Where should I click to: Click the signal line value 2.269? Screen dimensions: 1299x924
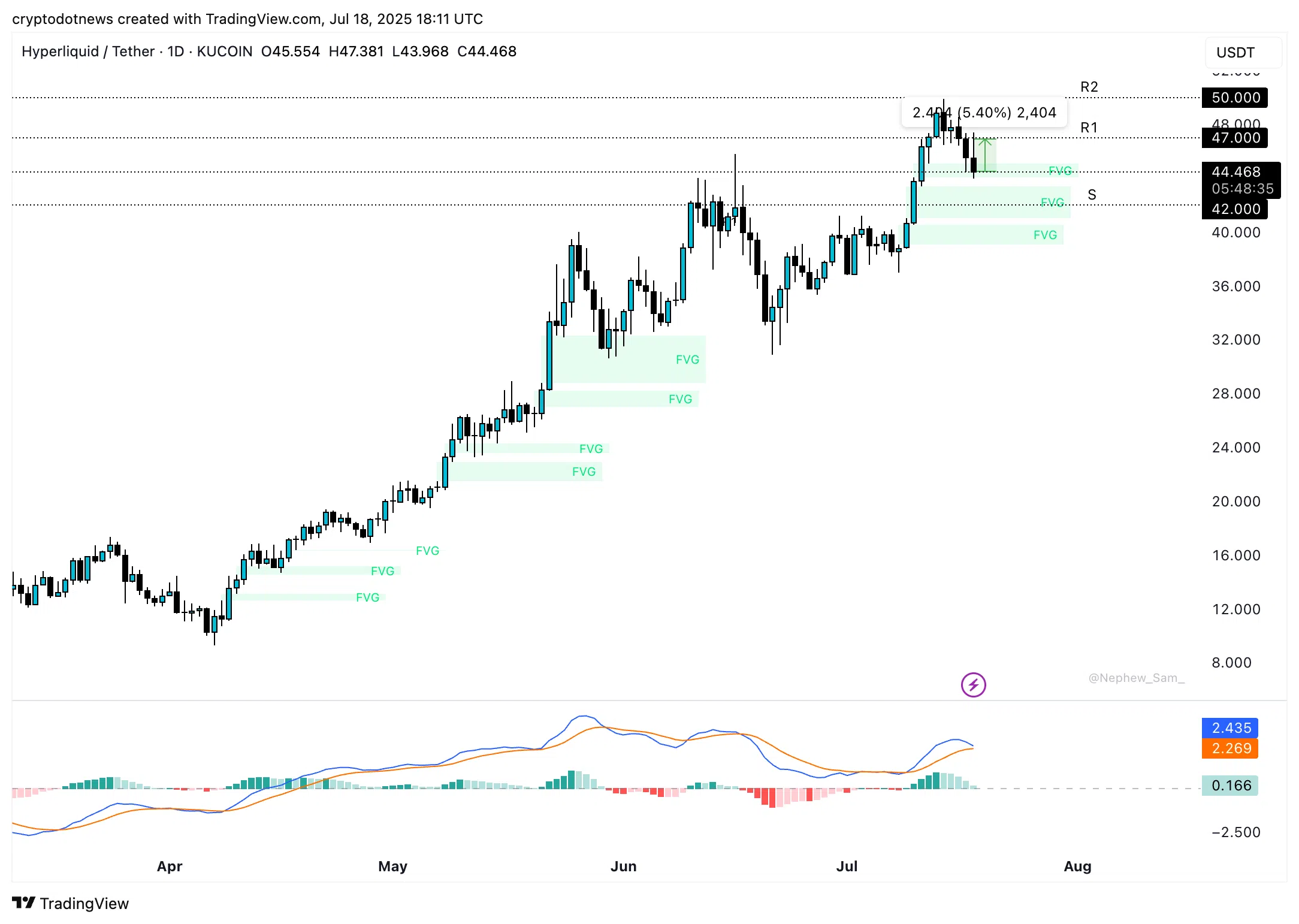coord(1229,748)
